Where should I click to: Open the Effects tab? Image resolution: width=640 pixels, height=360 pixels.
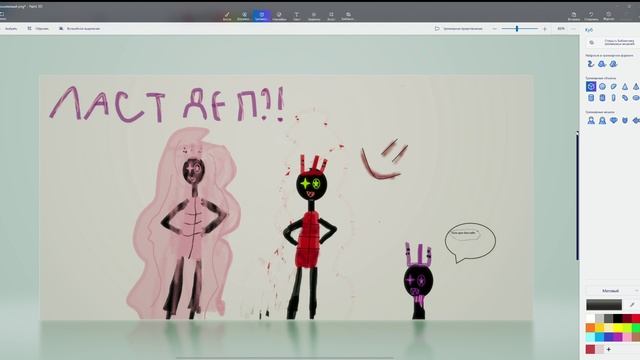[314, 16]
